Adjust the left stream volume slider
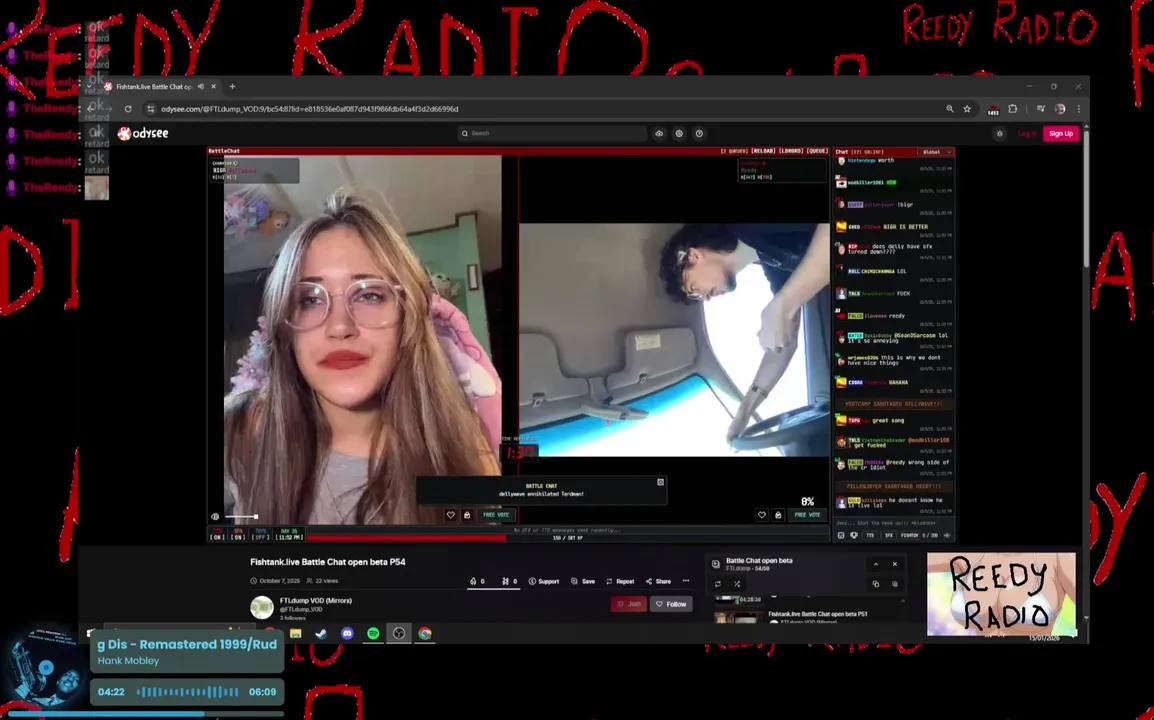 [241, 517]
